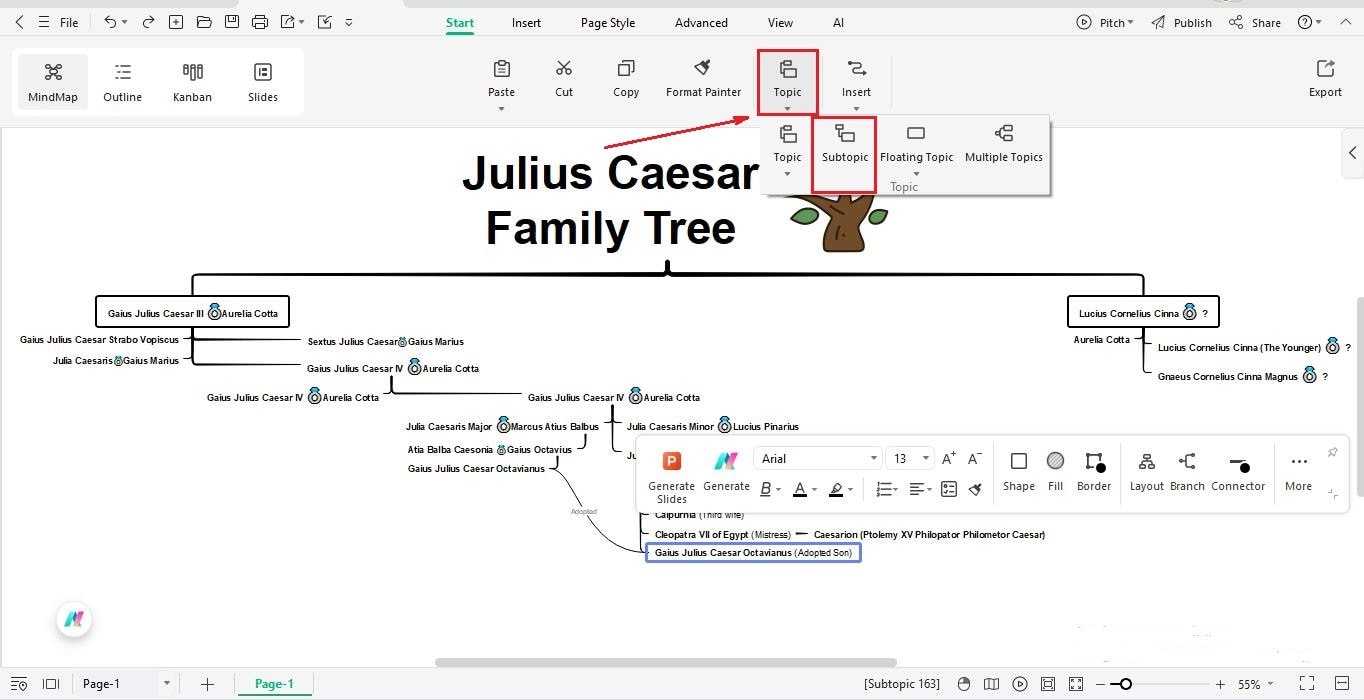
Task: Open the font size 13 dropdown
Action: [911, 458]
